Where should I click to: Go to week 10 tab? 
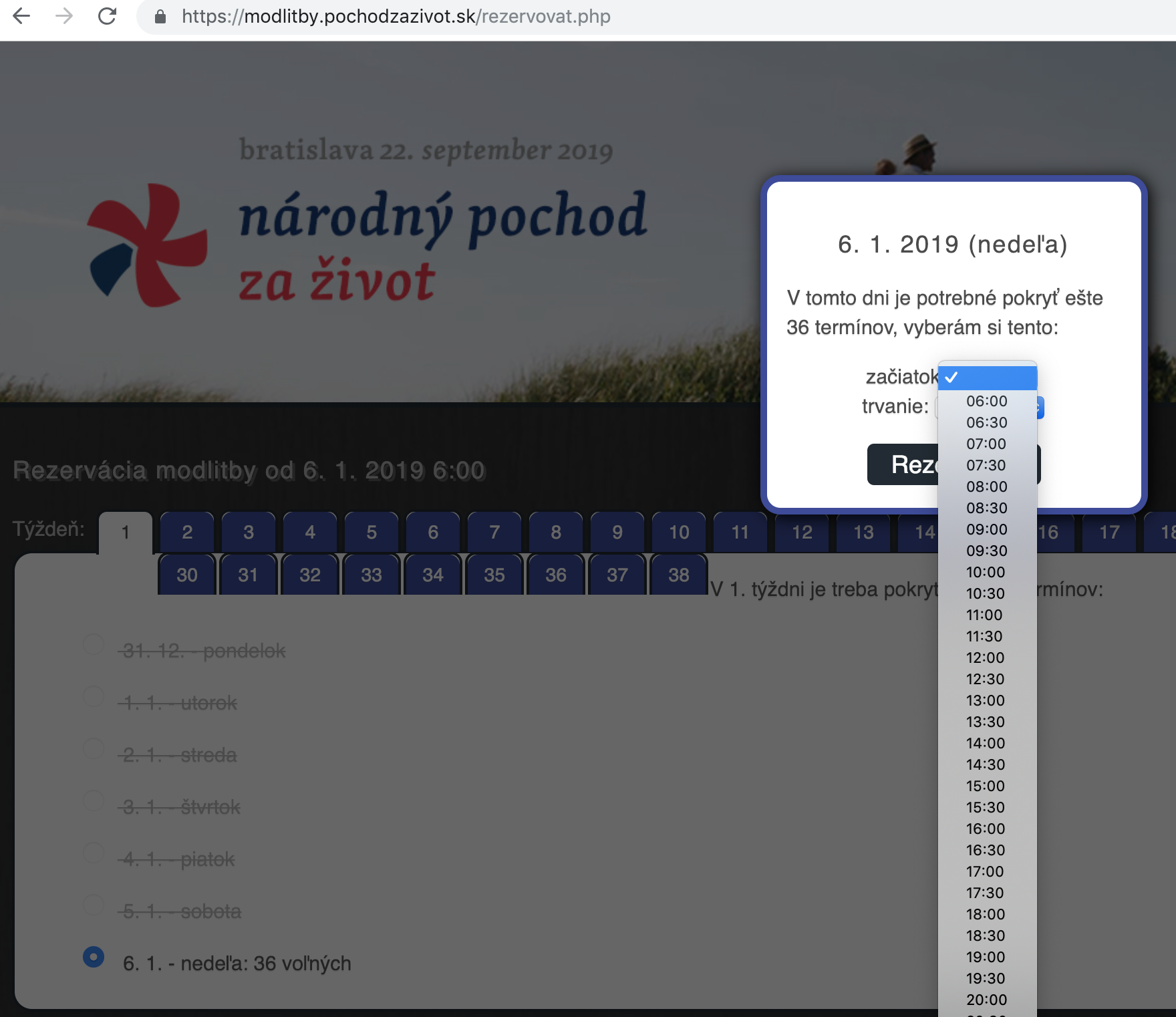679,532
